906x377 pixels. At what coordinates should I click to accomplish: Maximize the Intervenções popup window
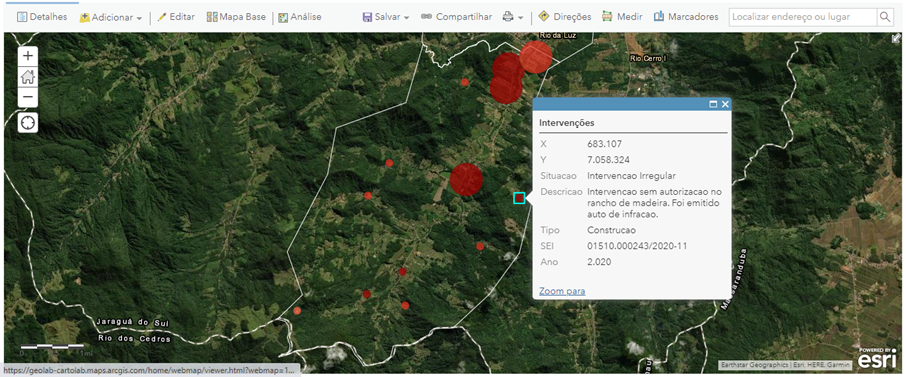coord(713,104)
